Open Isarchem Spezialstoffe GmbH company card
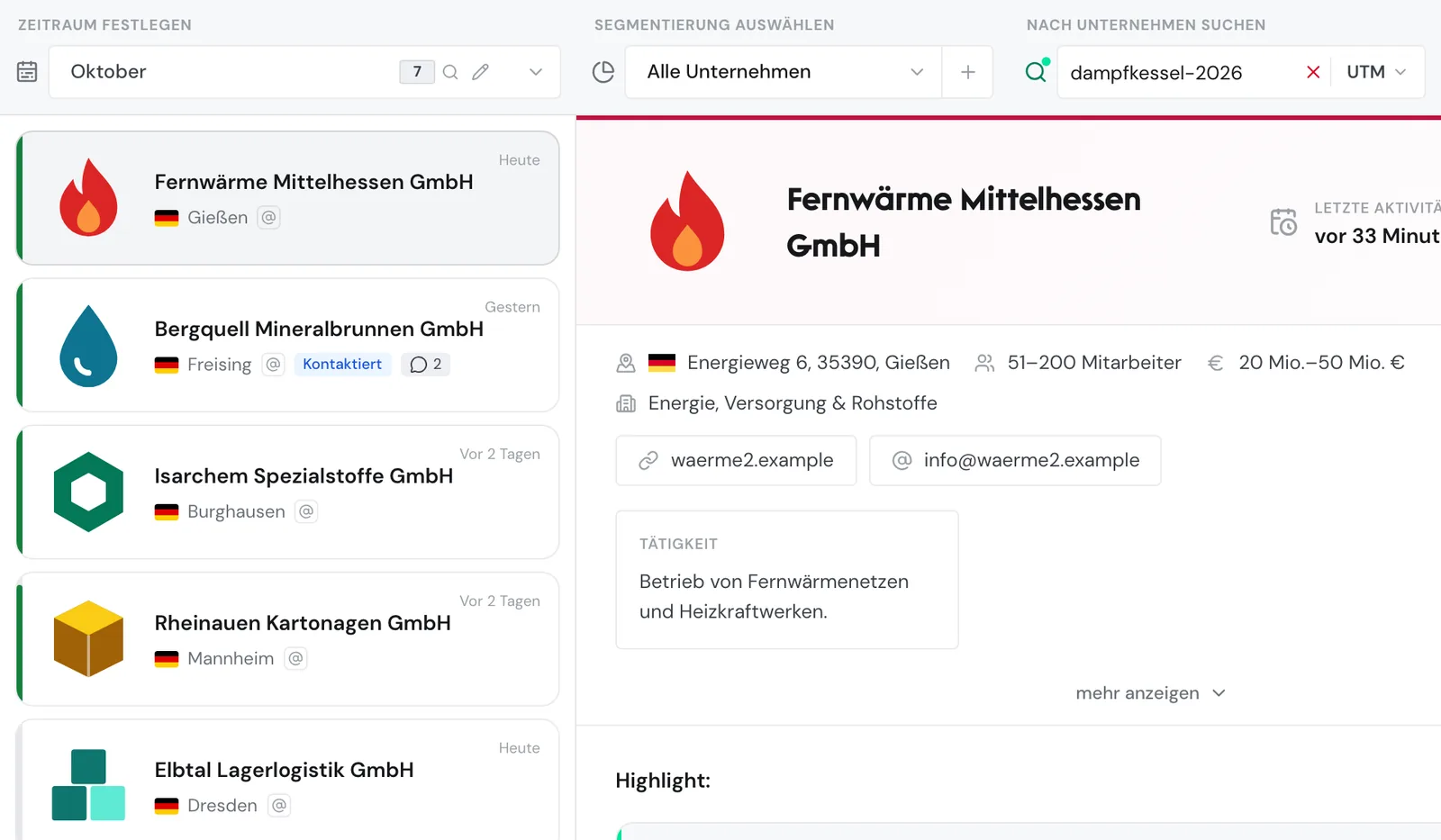The height and width of the screenshot is (840, 1441). tap(288, 492)
